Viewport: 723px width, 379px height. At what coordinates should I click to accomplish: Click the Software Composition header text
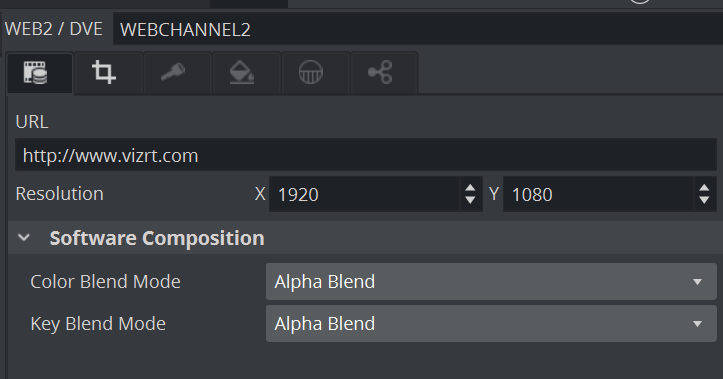pos(157,238)
